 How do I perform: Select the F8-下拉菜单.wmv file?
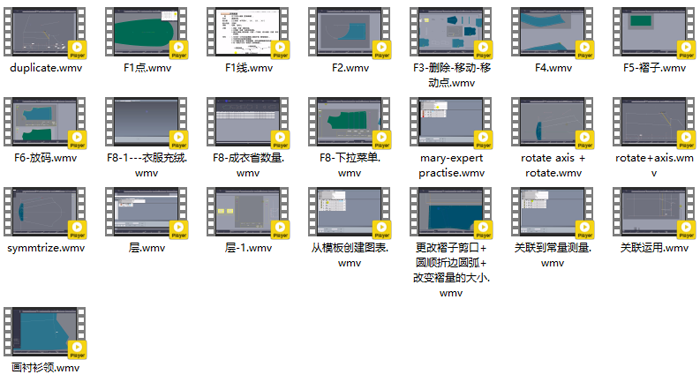coord(350,122)
